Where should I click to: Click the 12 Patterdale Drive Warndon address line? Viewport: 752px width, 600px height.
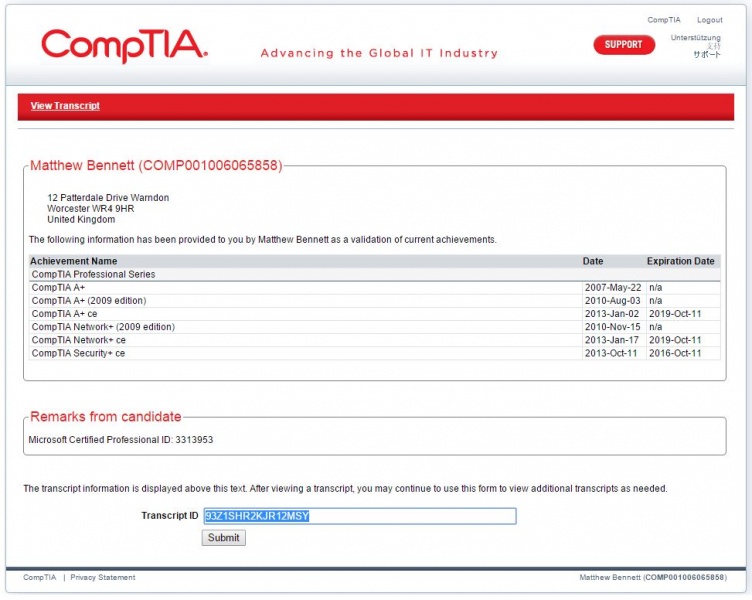click(108, 198)
